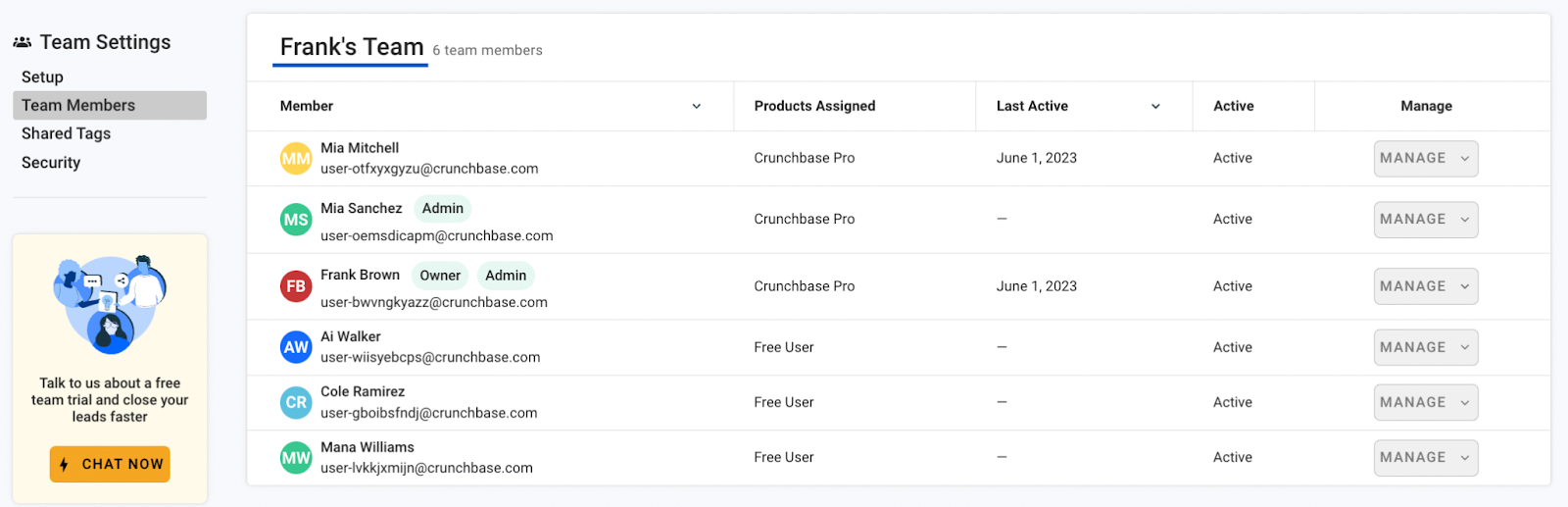
Task: Open Shared Tags settings page
Action: 66,133
